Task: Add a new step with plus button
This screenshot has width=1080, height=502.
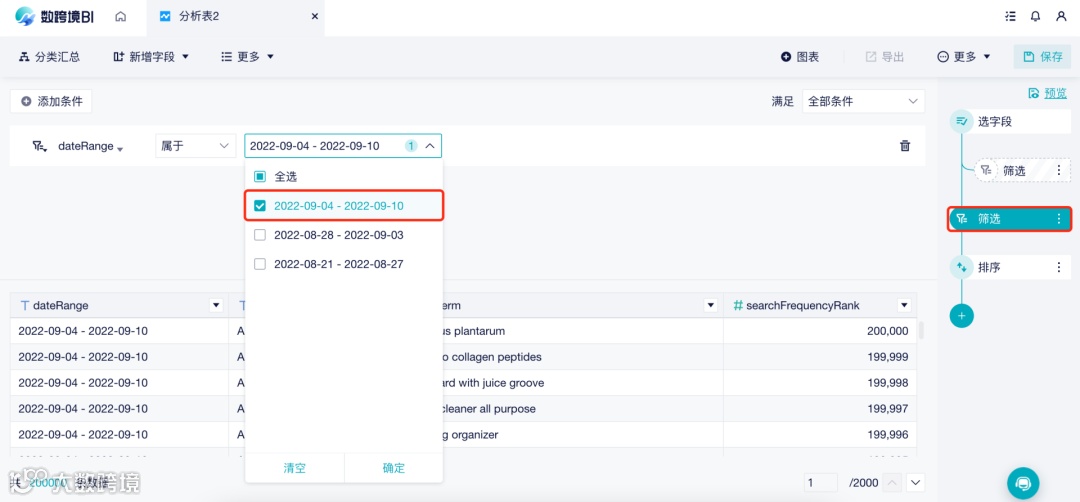Action: 962,315
